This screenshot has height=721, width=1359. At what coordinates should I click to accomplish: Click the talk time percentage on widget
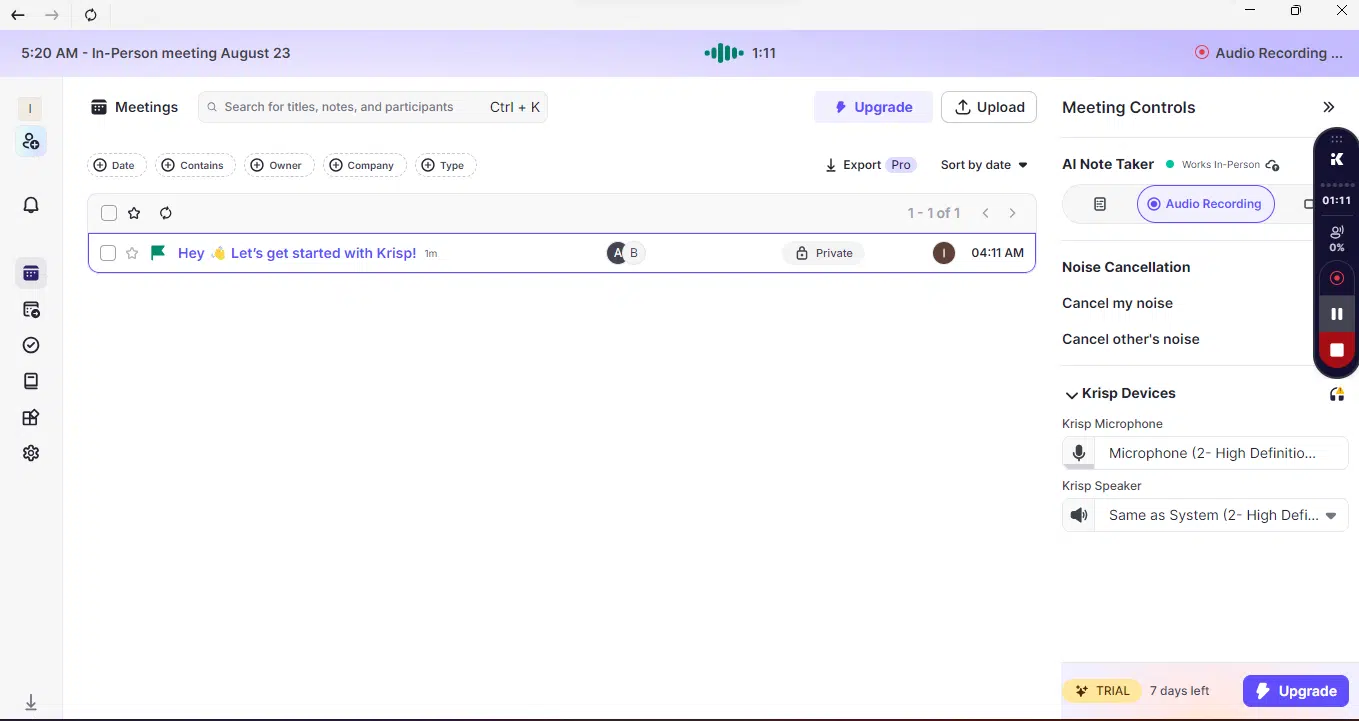tap(1336, 239)
